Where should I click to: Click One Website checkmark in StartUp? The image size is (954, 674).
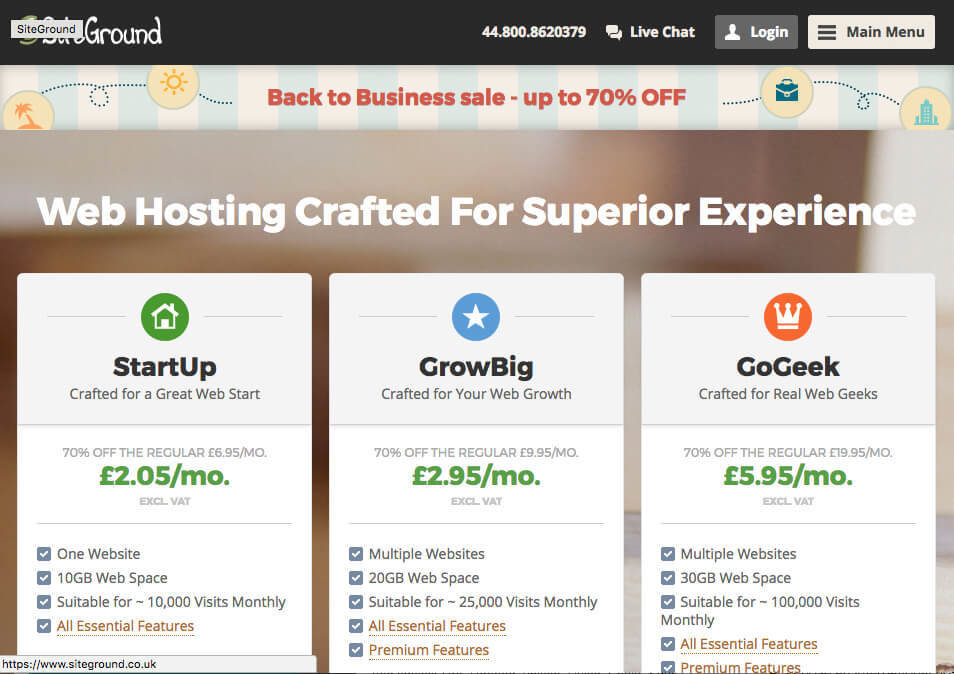pos(44,554)
